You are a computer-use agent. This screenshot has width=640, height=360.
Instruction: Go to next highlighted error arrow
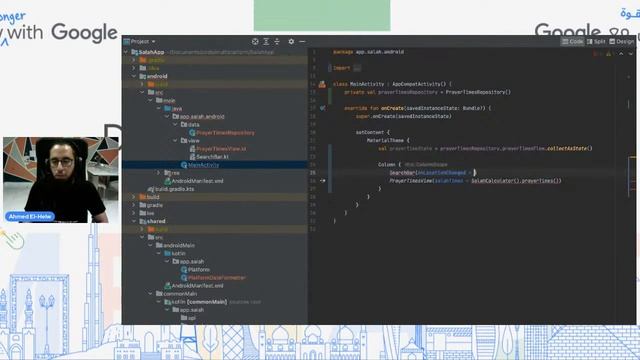click(631, 53)
